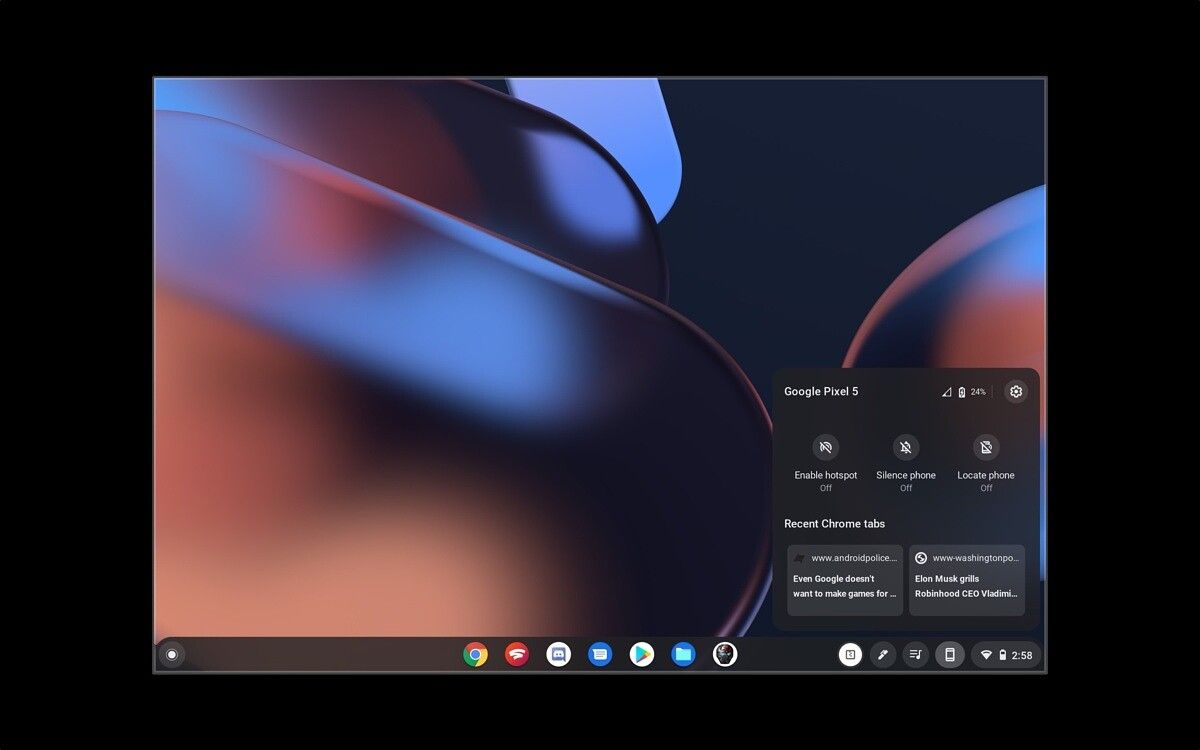Open media controls playlist icon
Image resolution: width=1200 pixels, height=750 pixels.
916,655
